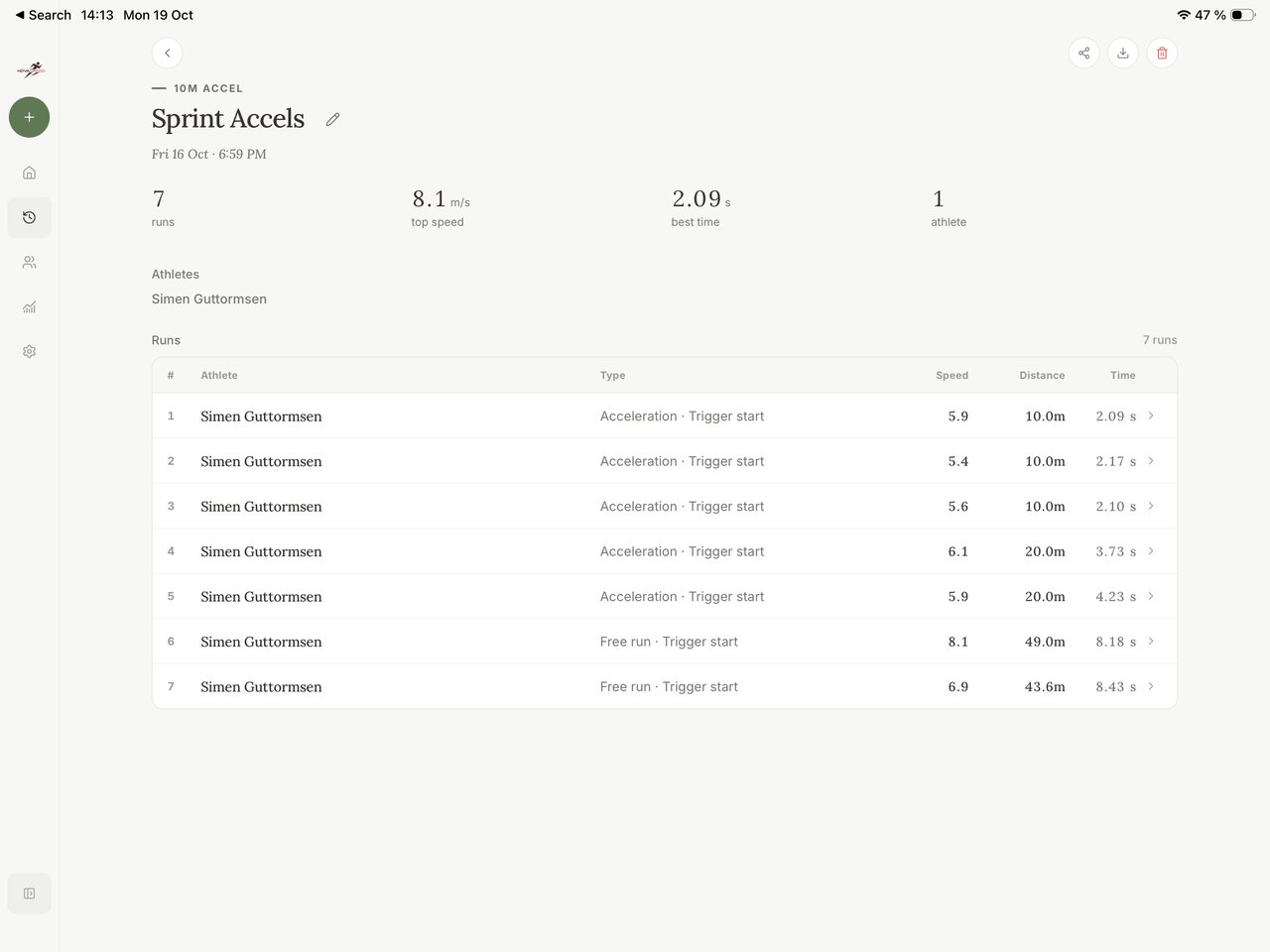Edit the Sprint Accels title with pencil

point(332,119)
